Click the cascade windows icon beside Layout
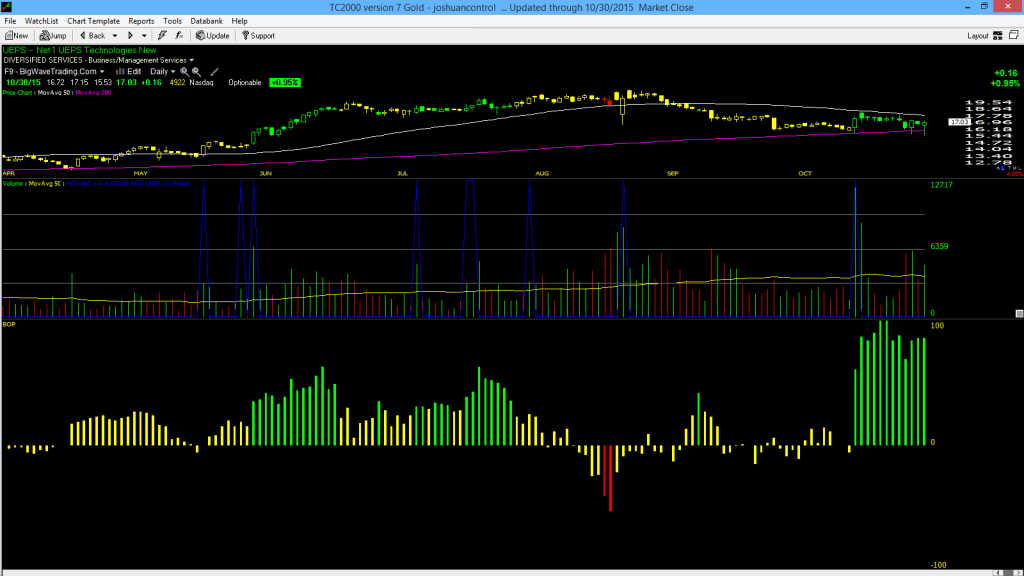 1014,35
